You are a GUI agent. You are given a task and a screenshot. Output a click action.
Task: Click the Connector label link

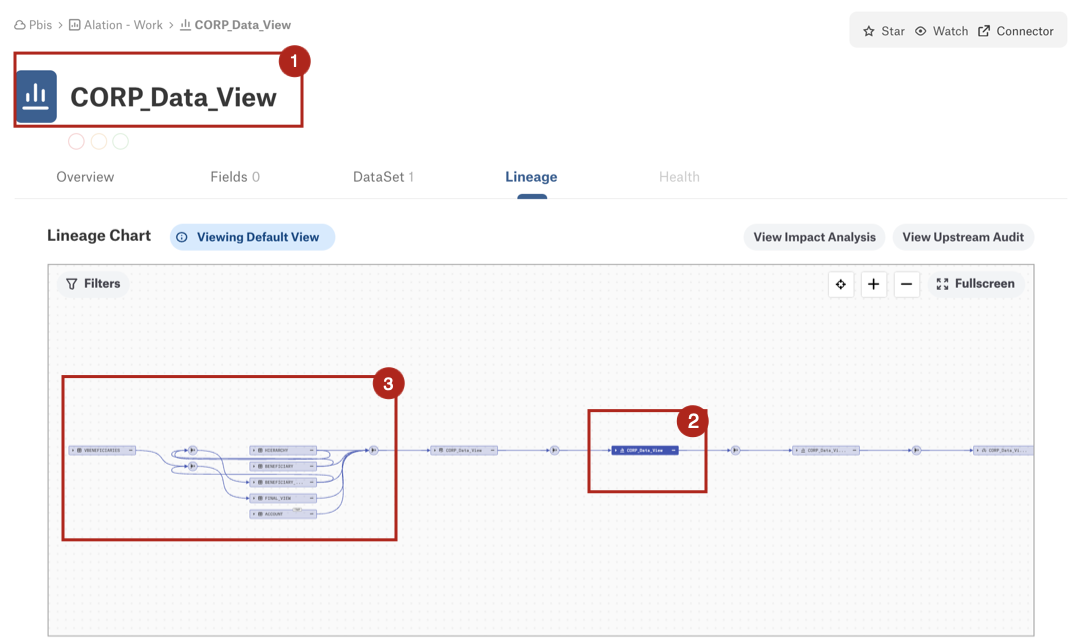click(1025, 31)
